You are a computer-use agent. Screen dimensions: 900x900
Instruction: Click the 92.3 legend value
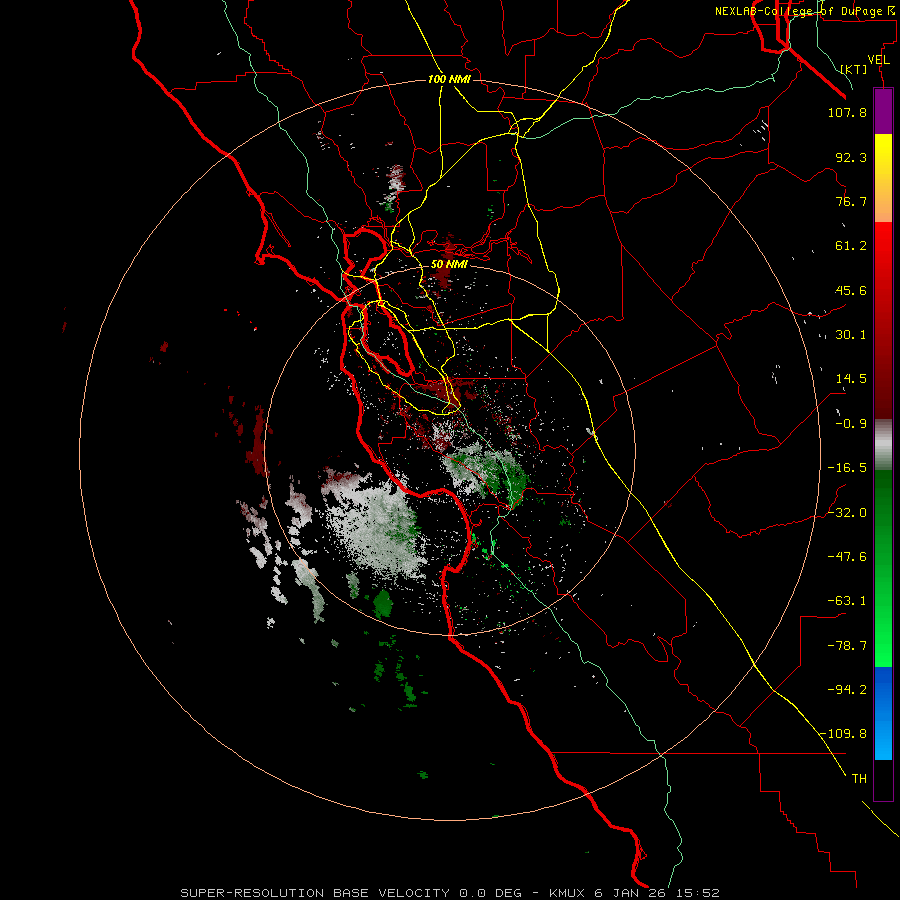tap(851, 157)
